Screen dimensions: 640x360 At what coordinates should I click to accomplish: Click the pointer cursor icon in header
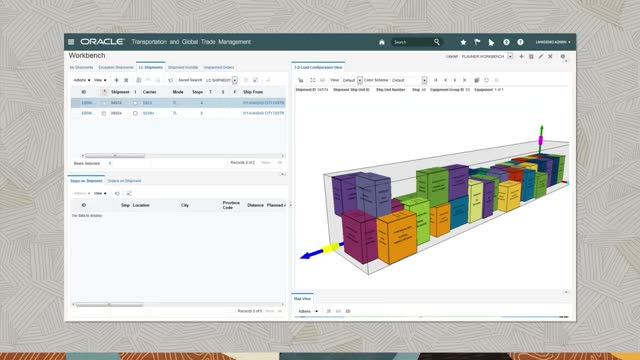tap(491, 42)
